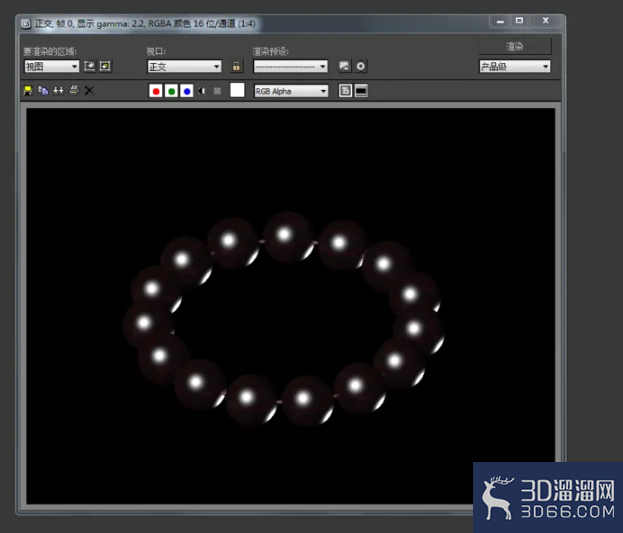The width and height of the screenshot is (623, 533).
Task: Click the Render button
Action: (515, 47)
